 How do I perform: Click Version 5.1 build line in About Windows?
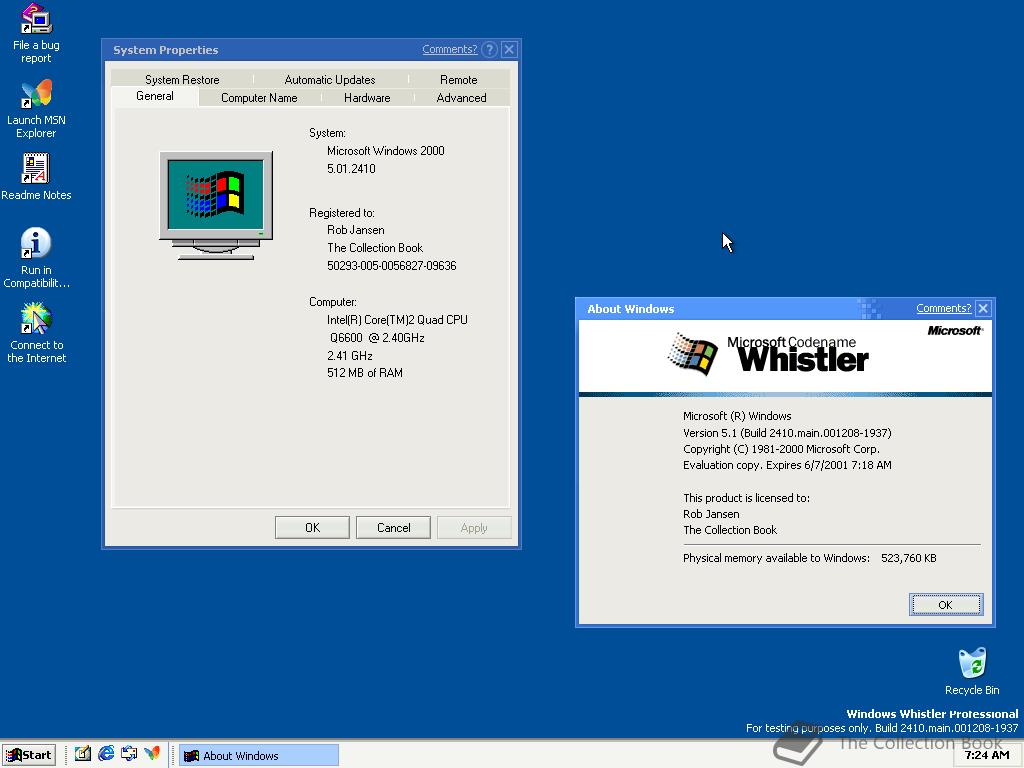(787, 432)
